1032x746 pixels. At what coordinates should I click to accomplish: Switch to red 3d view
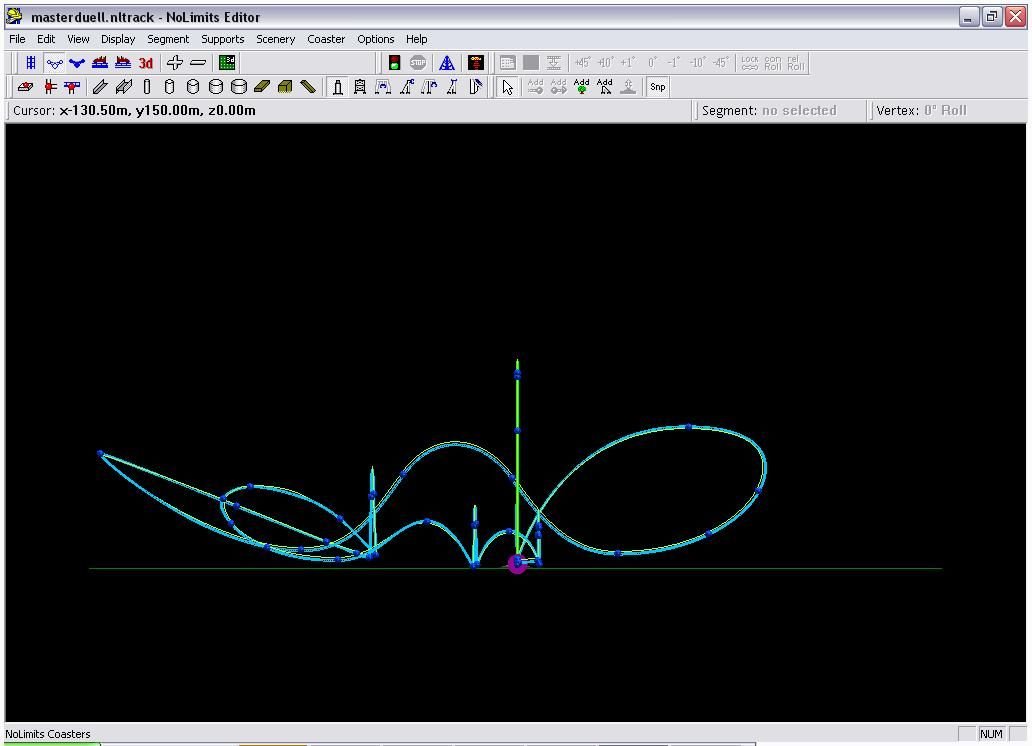pyautogui.click(x=145, y=63)
